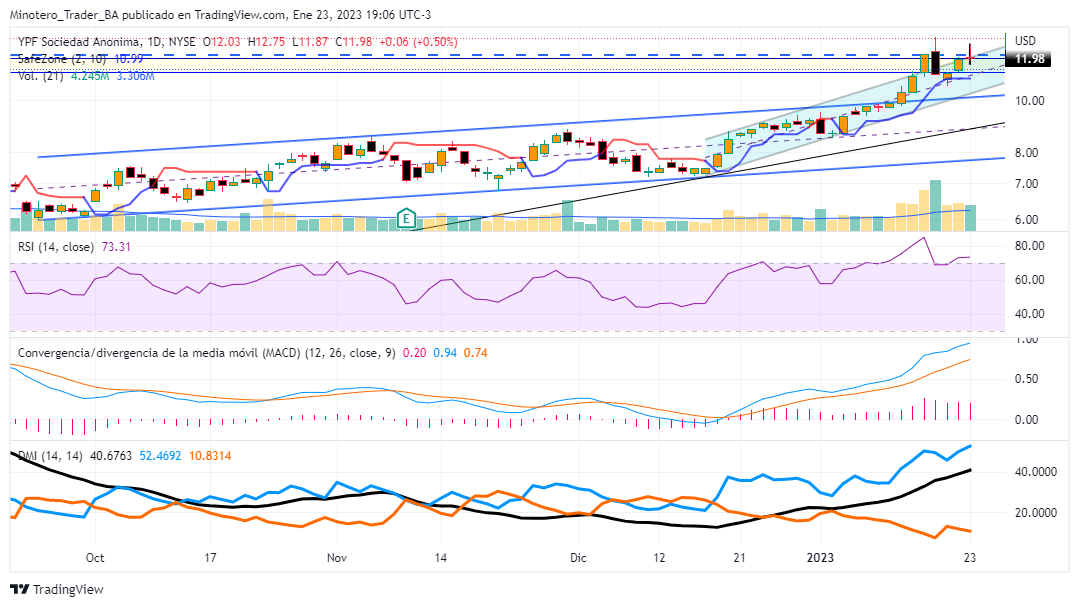The height and width of the screenshot is (607, 1079).
Task: Click the '10.00' price axis label
Action: point(1029,100)
